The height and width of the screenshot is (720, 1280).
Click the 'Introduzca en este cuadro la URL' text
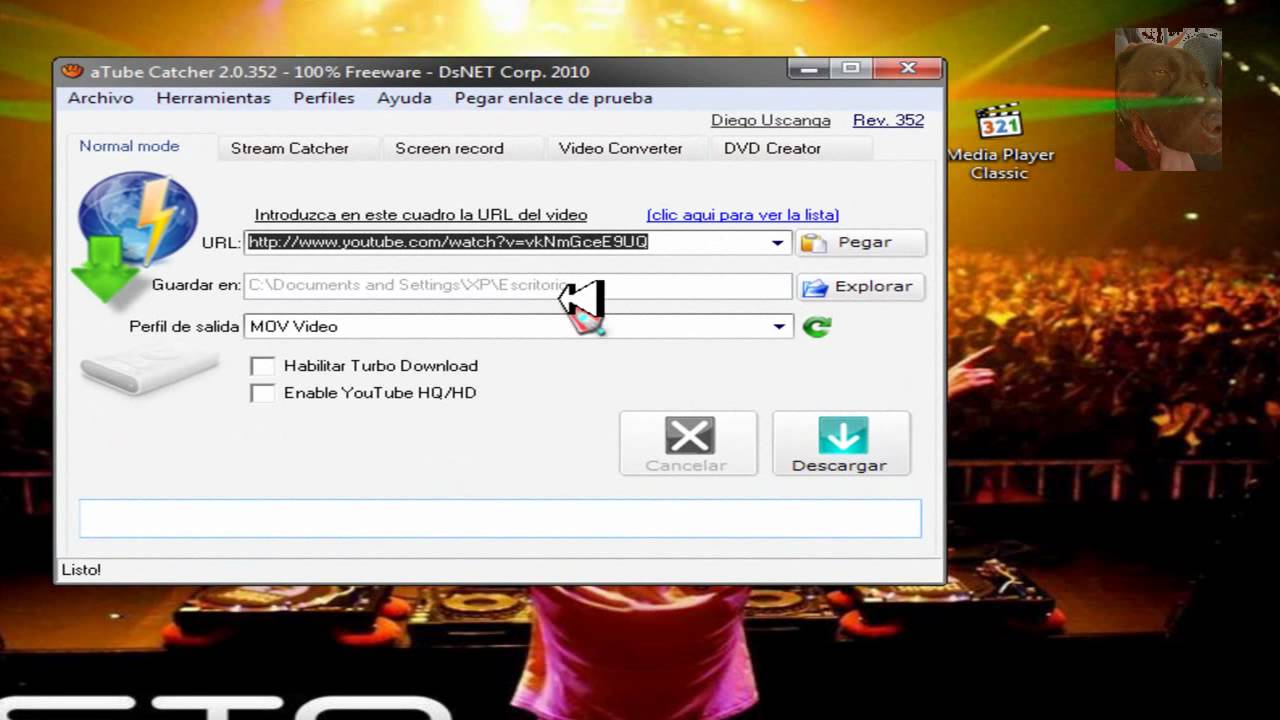pos(421,215)
